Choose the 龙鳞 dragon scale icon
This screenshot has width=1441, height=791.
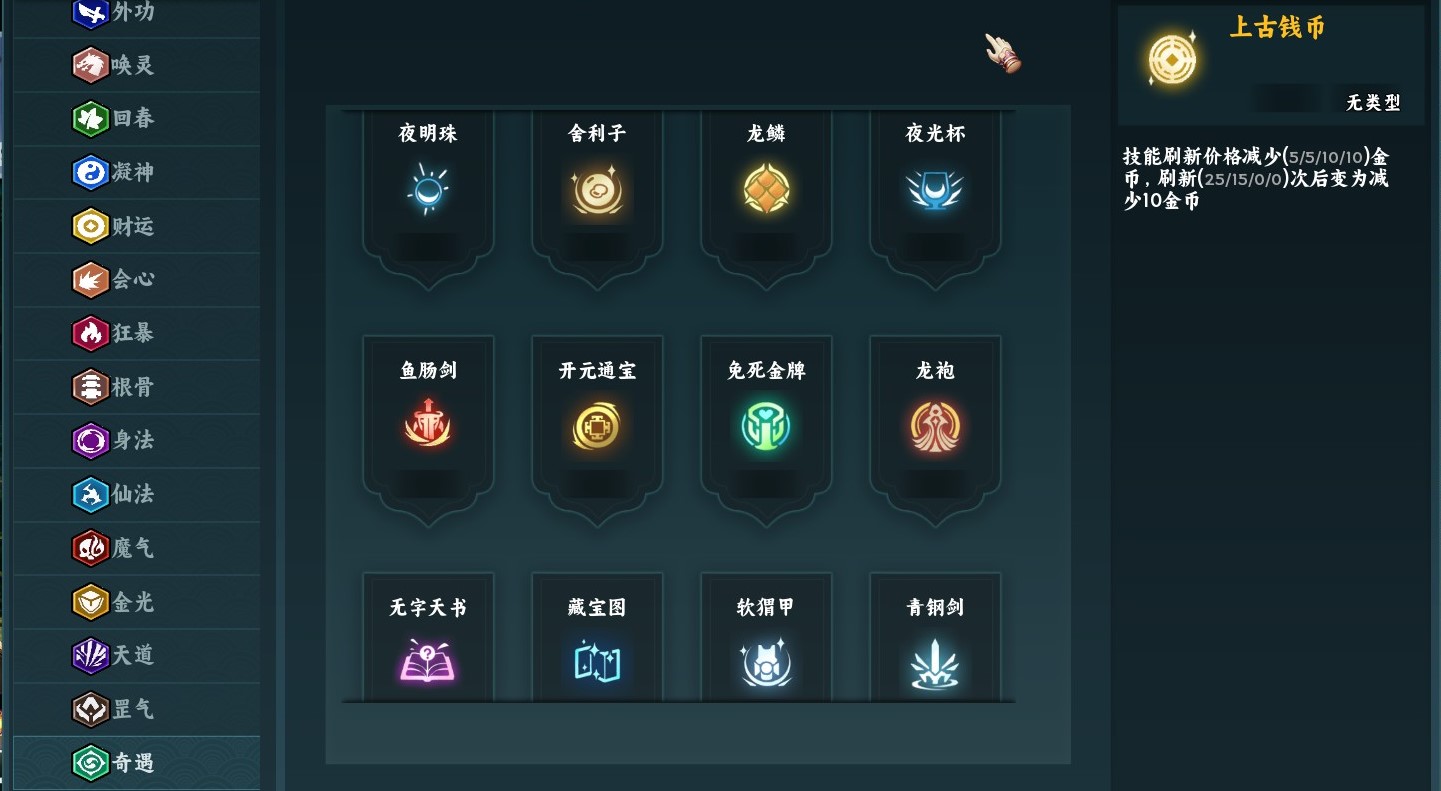pyautogui.click(x=767, y=189)
